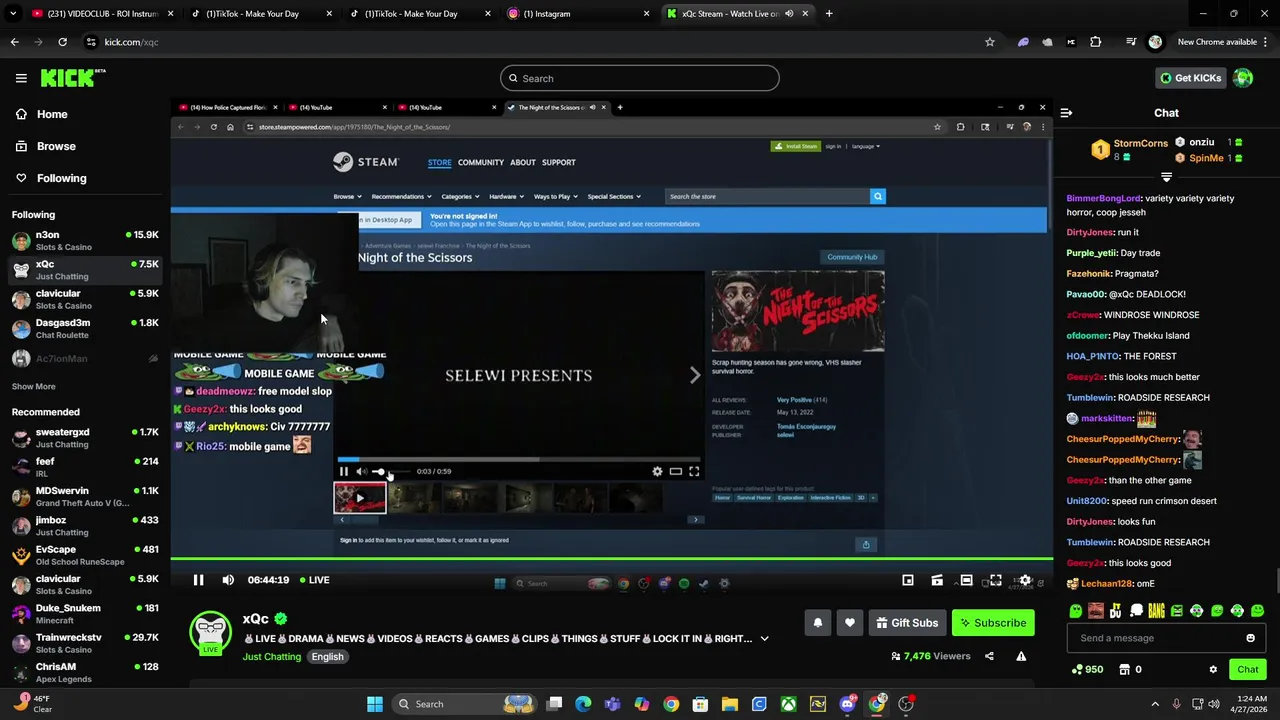Open Chrome media controls icon
The width and height of the screenshot is (1280, 720).
1131,42
